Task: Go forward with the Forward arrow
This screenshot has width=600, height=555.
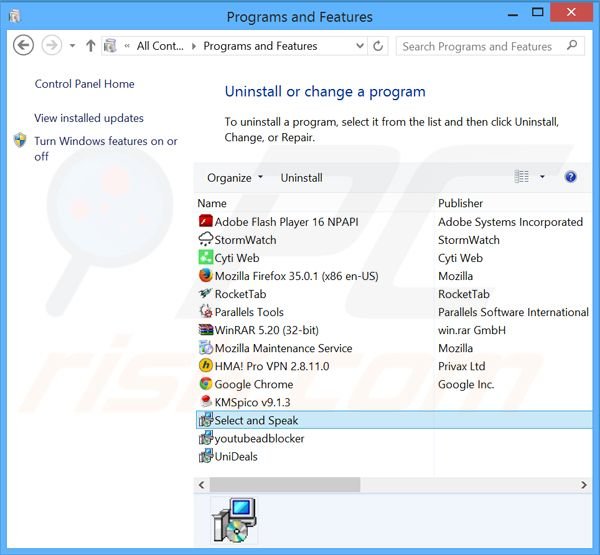Action: click(x=51, y=45)
